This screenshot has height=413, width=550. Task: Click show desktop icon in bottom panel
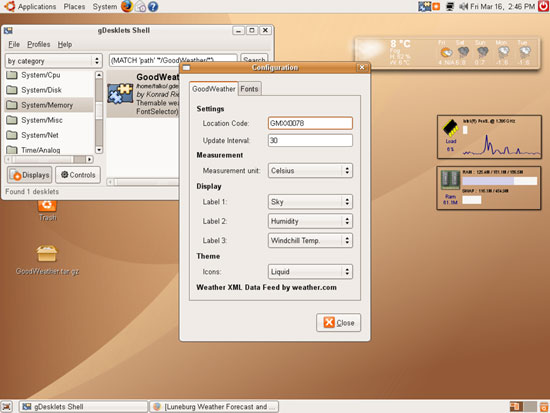click(7, 407)
